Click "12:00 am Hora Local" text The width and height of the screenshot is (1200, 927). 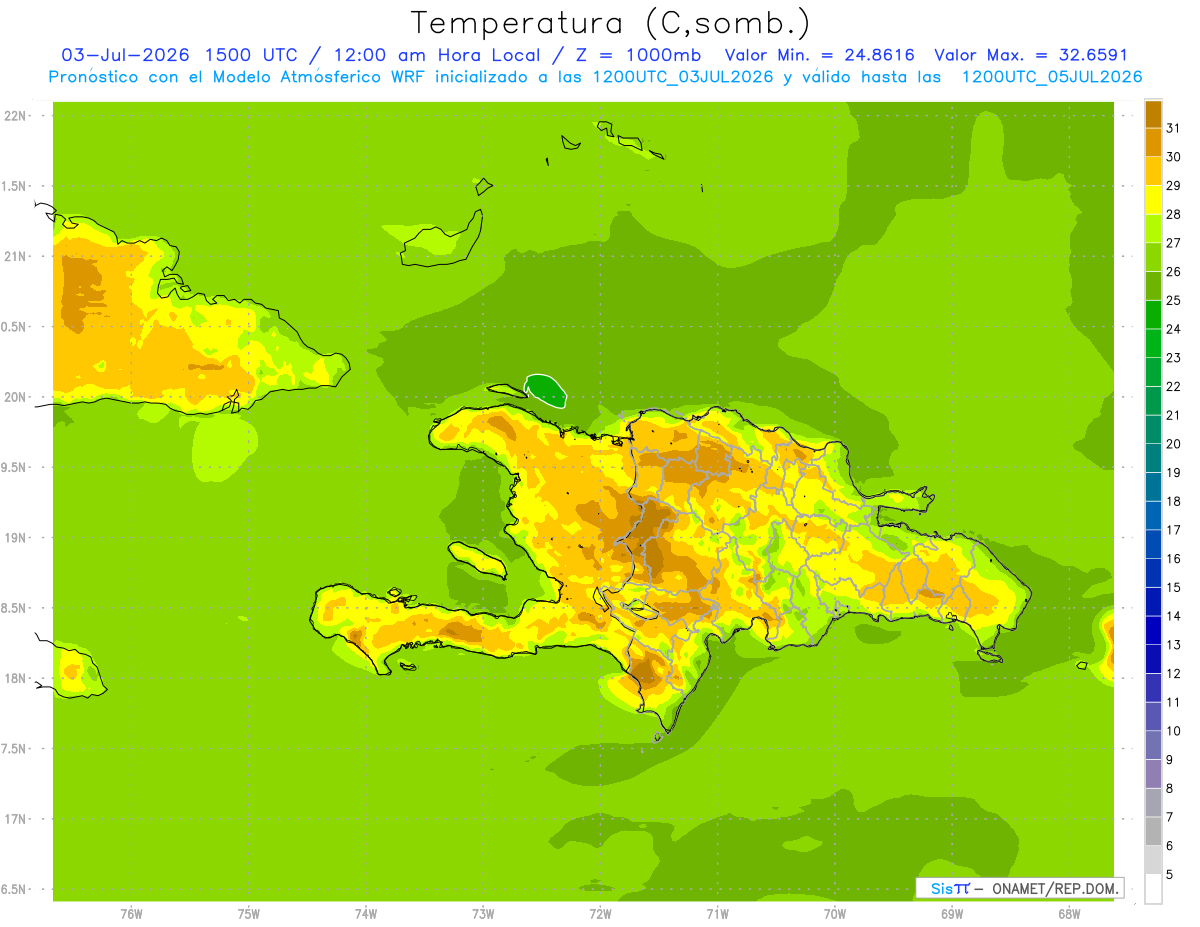tap(436, 55)
